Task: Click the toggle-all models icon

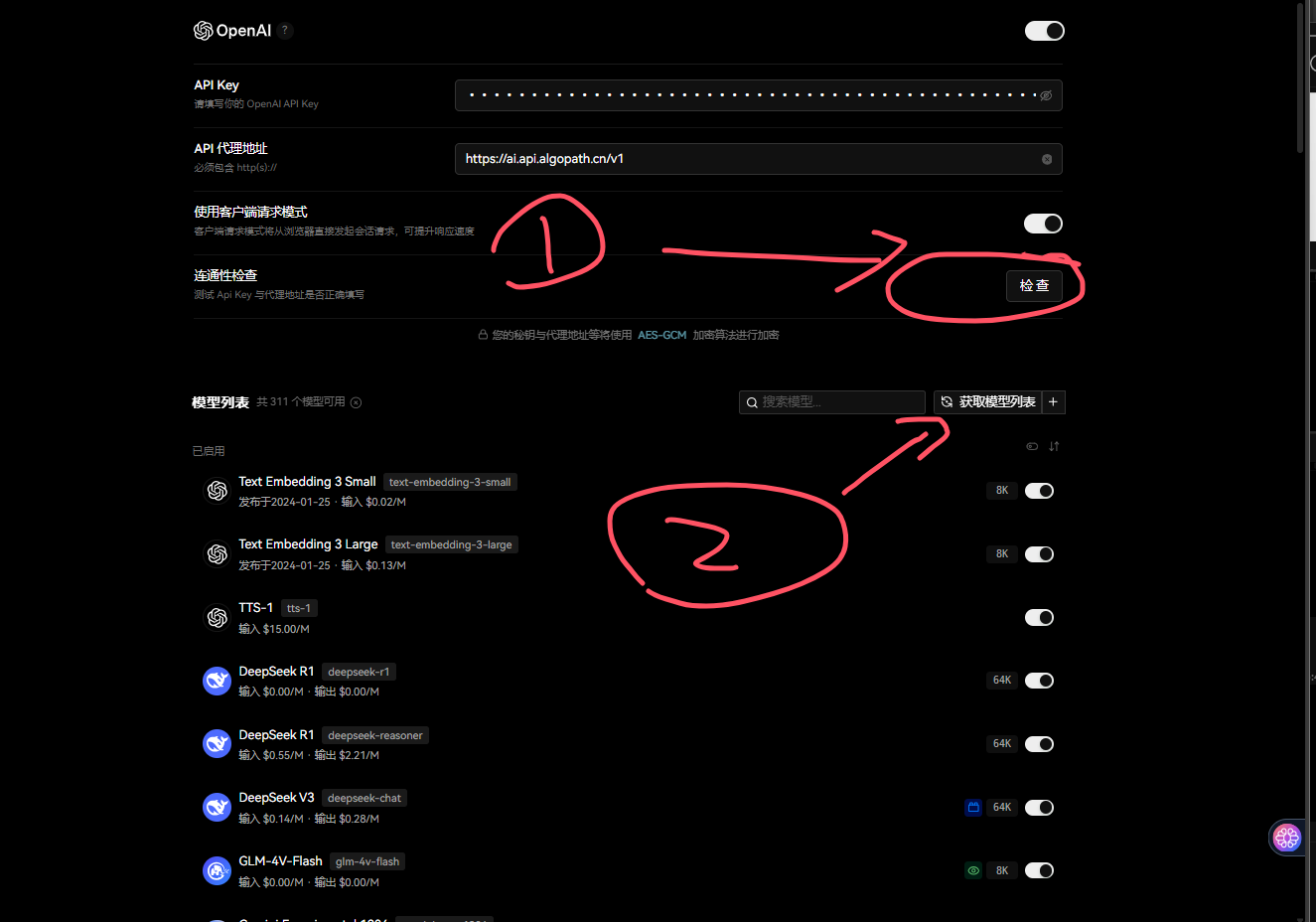Action: (x=1032, y=446)
